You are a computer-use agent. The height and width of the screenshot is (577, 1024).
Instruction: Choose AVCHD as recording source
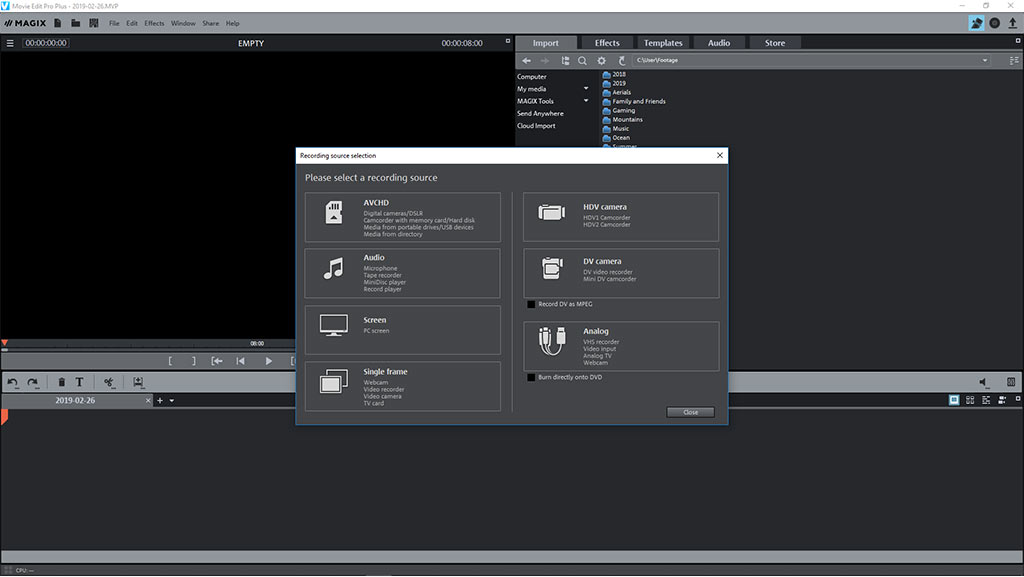coord(402,217)
